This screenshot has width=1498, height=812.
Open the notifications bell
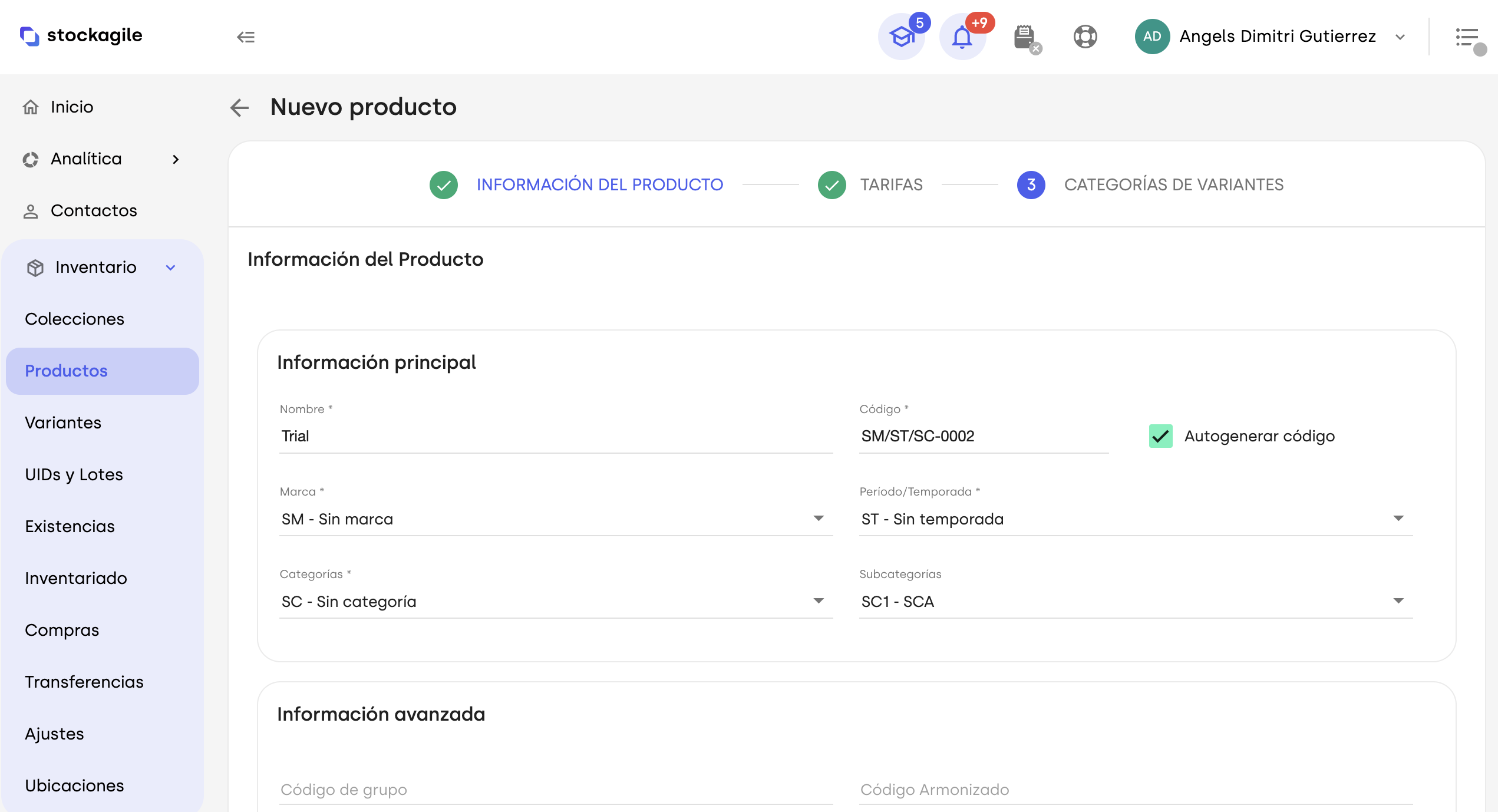click(x=962, y=37)
